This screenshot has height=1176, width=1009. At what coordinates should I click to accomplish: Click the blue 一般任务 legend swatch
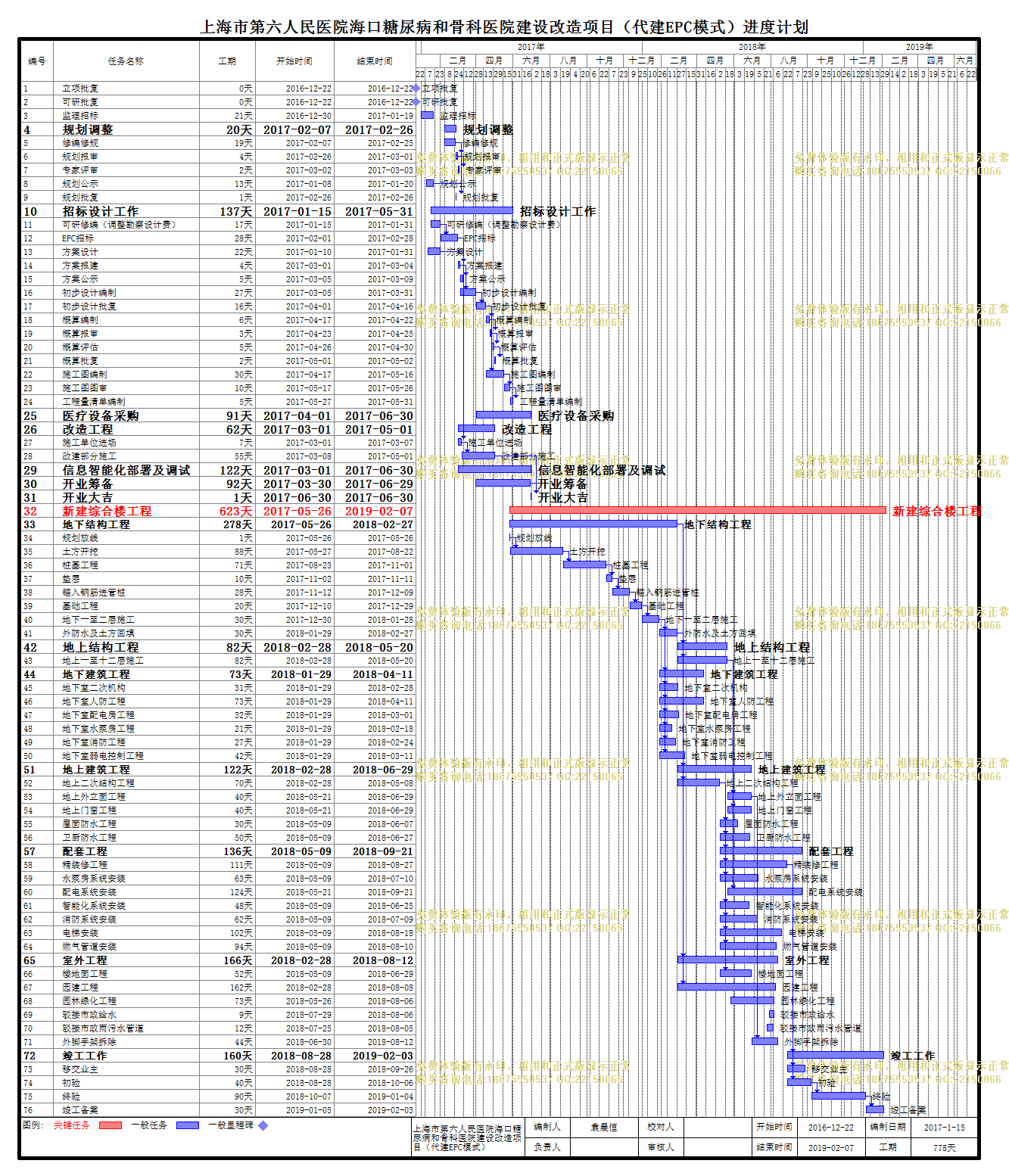188,1125
